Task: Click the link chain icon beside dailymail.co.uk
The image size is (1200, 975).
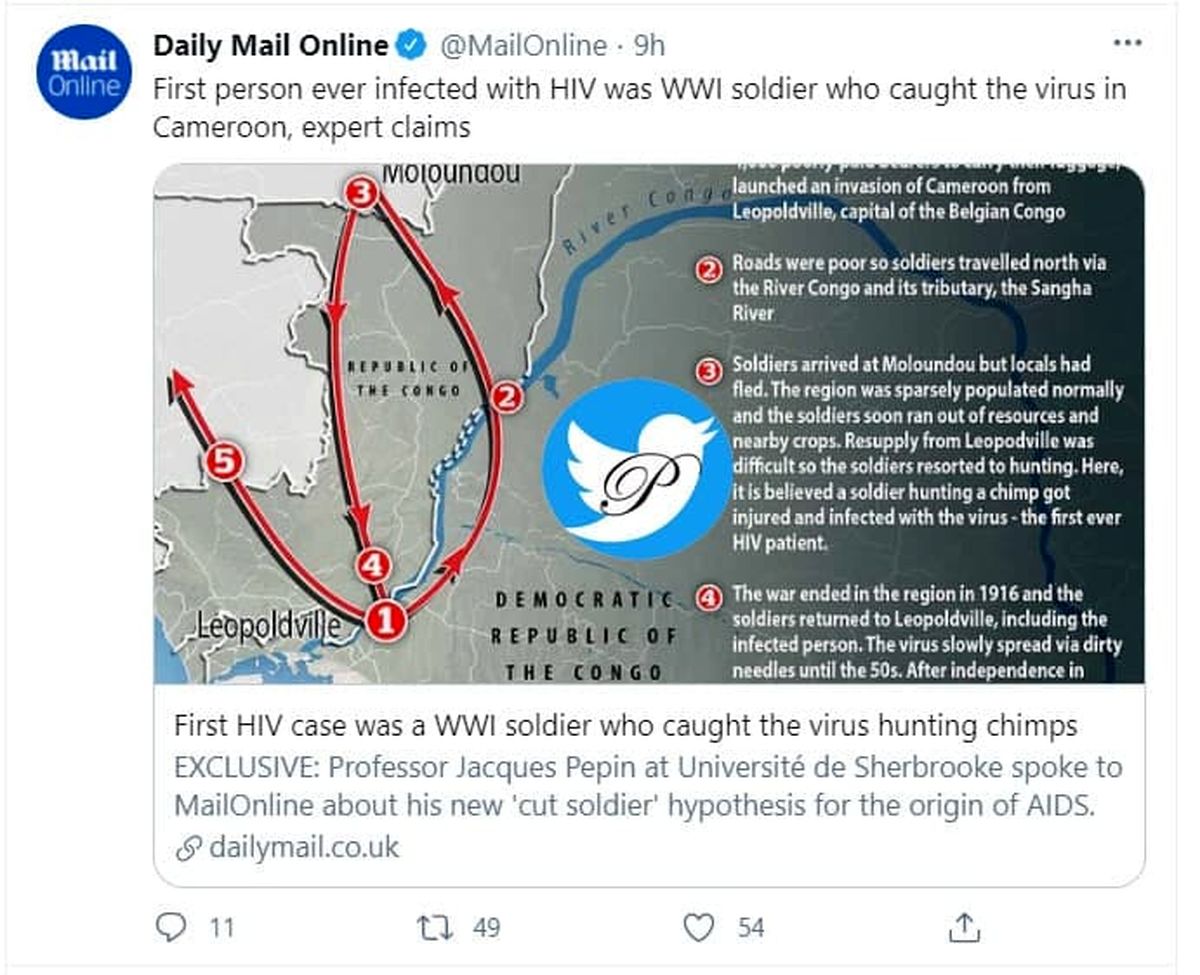Action: [x=187, y=849]
